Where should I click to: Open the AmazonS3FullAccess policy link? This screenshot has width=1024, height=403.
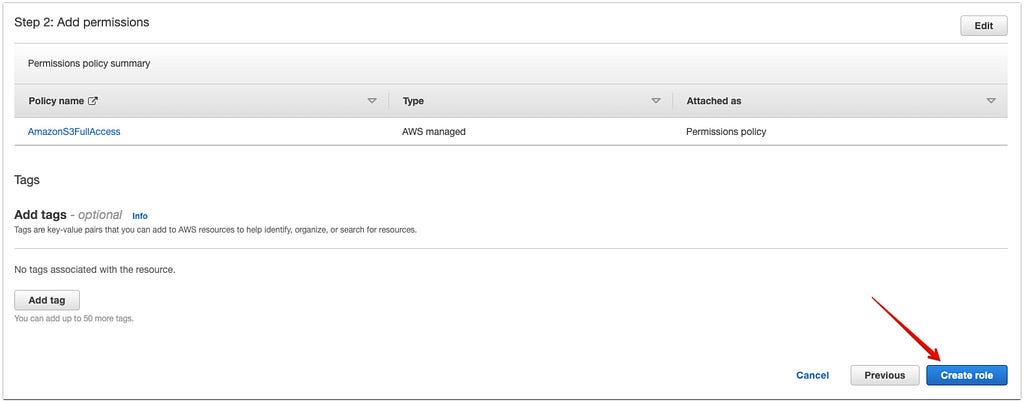[74, 131]
